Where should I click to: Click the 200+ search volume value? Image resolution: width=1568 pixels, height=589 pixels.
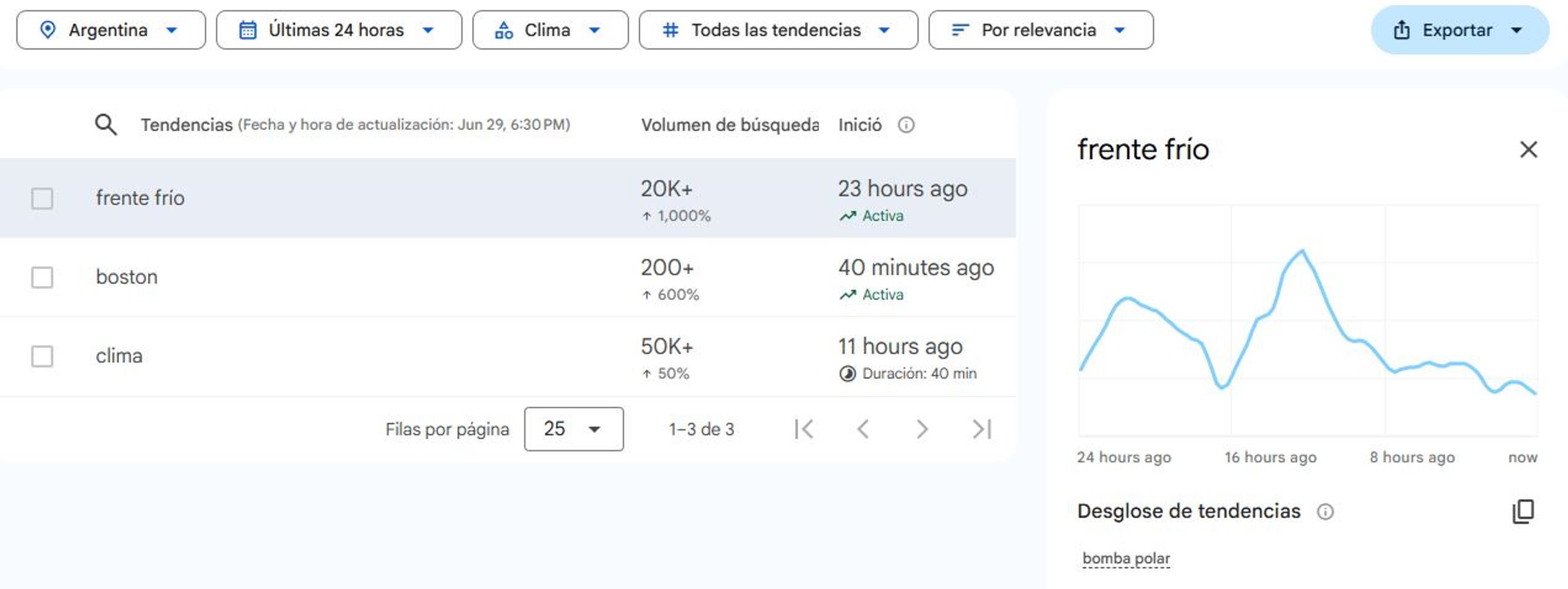pos(667,268)
